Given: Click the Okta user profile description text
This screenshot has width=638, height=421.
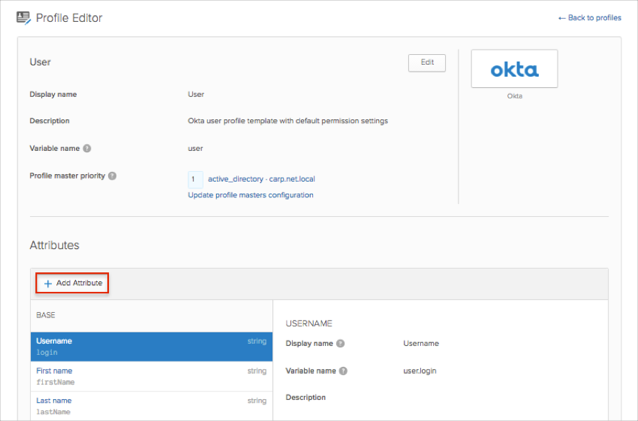Looking at the screenshot, I should coord(287,121).
